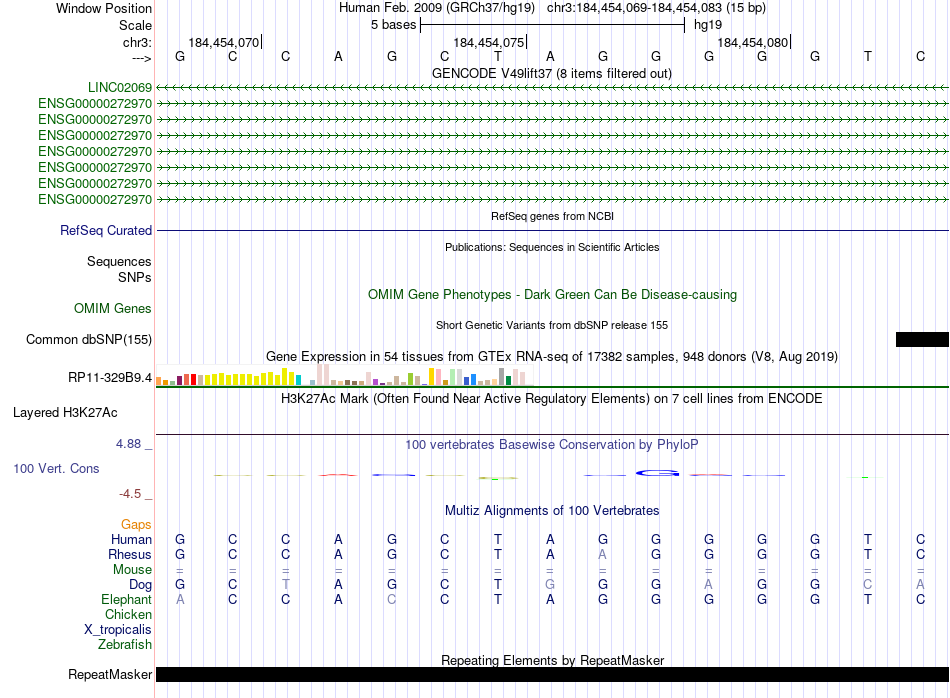Click the Zebrafish species label
950x698 pixels.
pos(125,645)
